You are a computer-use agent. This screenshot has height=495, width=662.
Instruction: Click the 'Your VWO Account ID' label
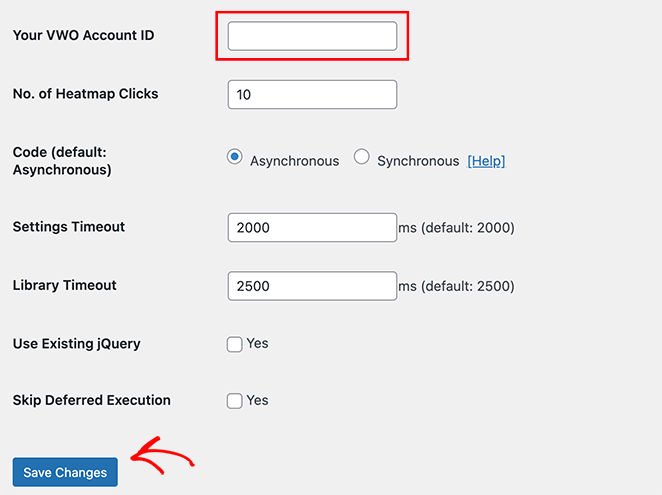[83, 36]
